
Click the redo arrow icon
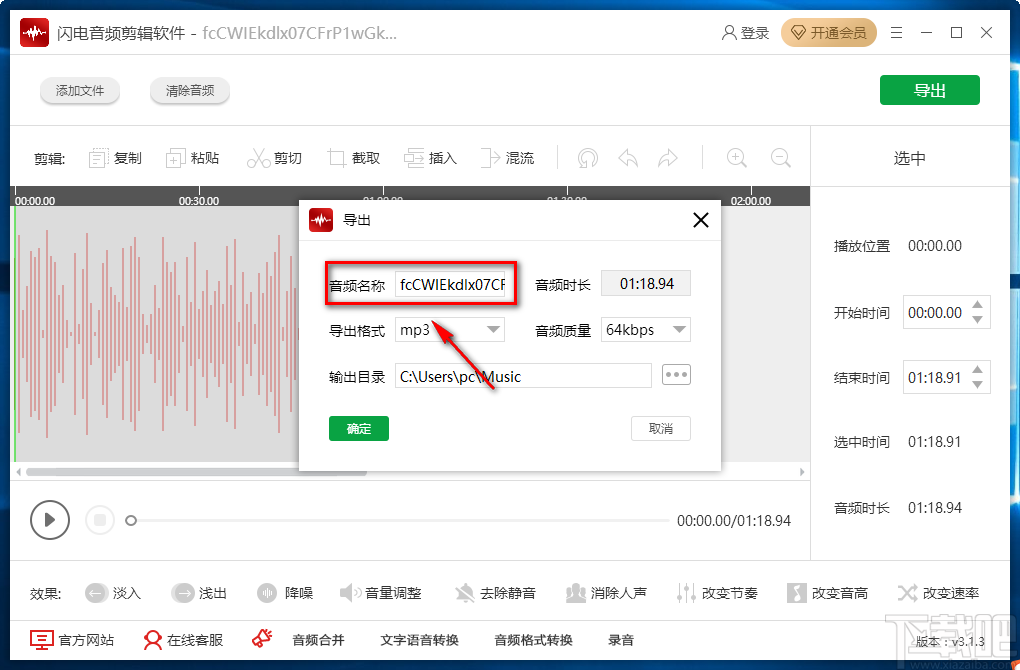pos(668,158)
